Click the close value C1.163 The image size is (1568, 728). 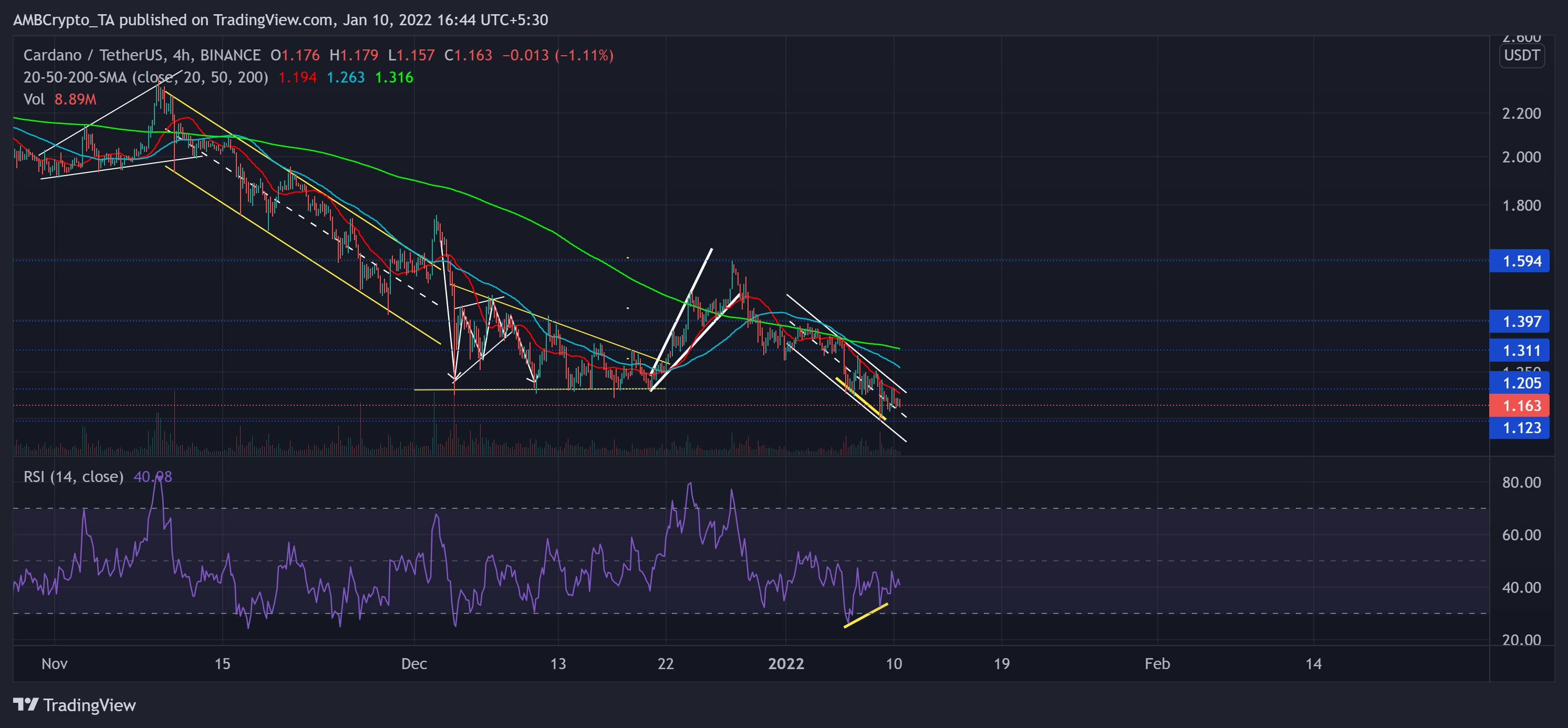point(468,55)
